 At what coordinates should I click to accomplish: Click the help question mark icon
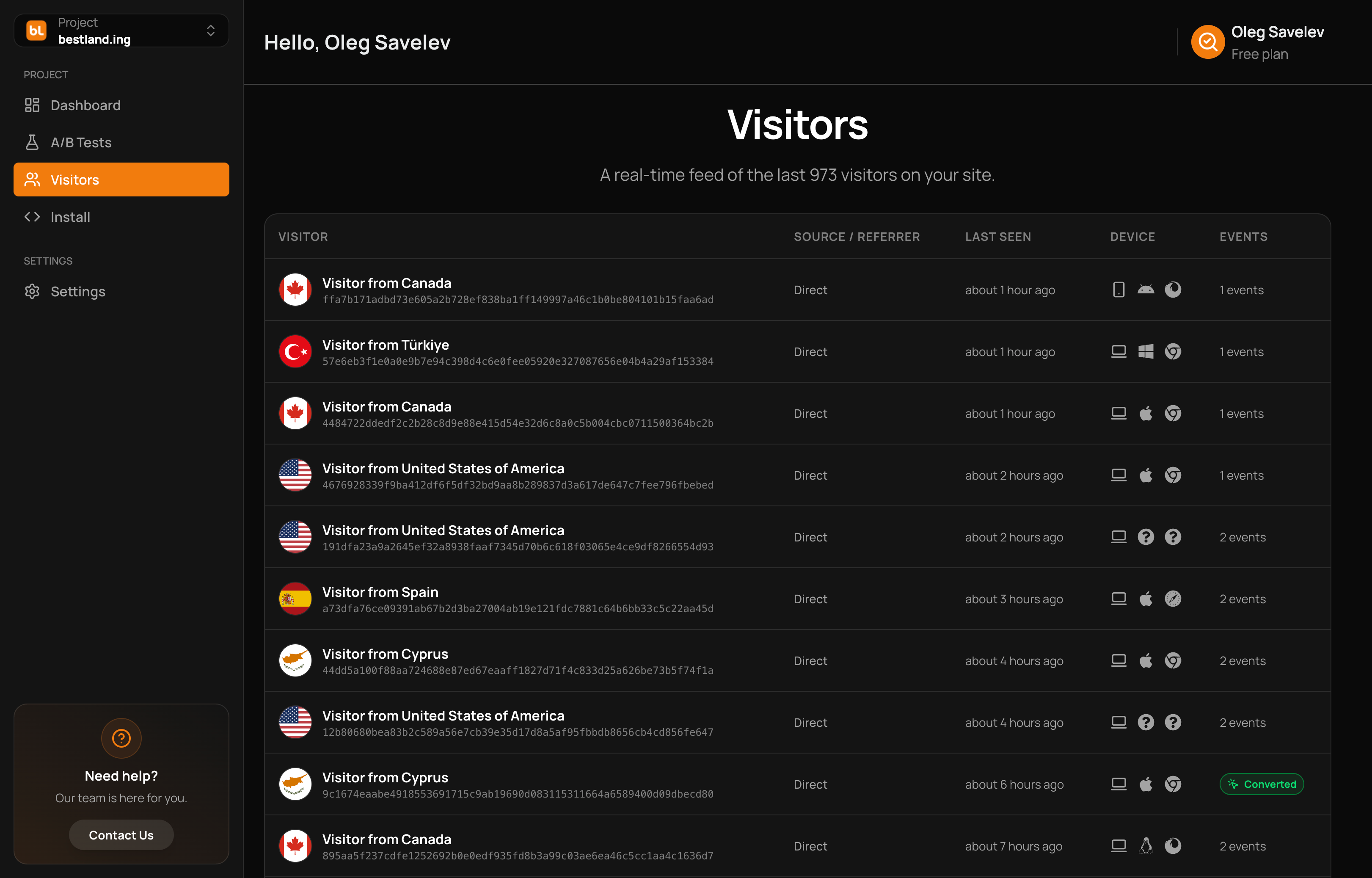pos(121,738)
